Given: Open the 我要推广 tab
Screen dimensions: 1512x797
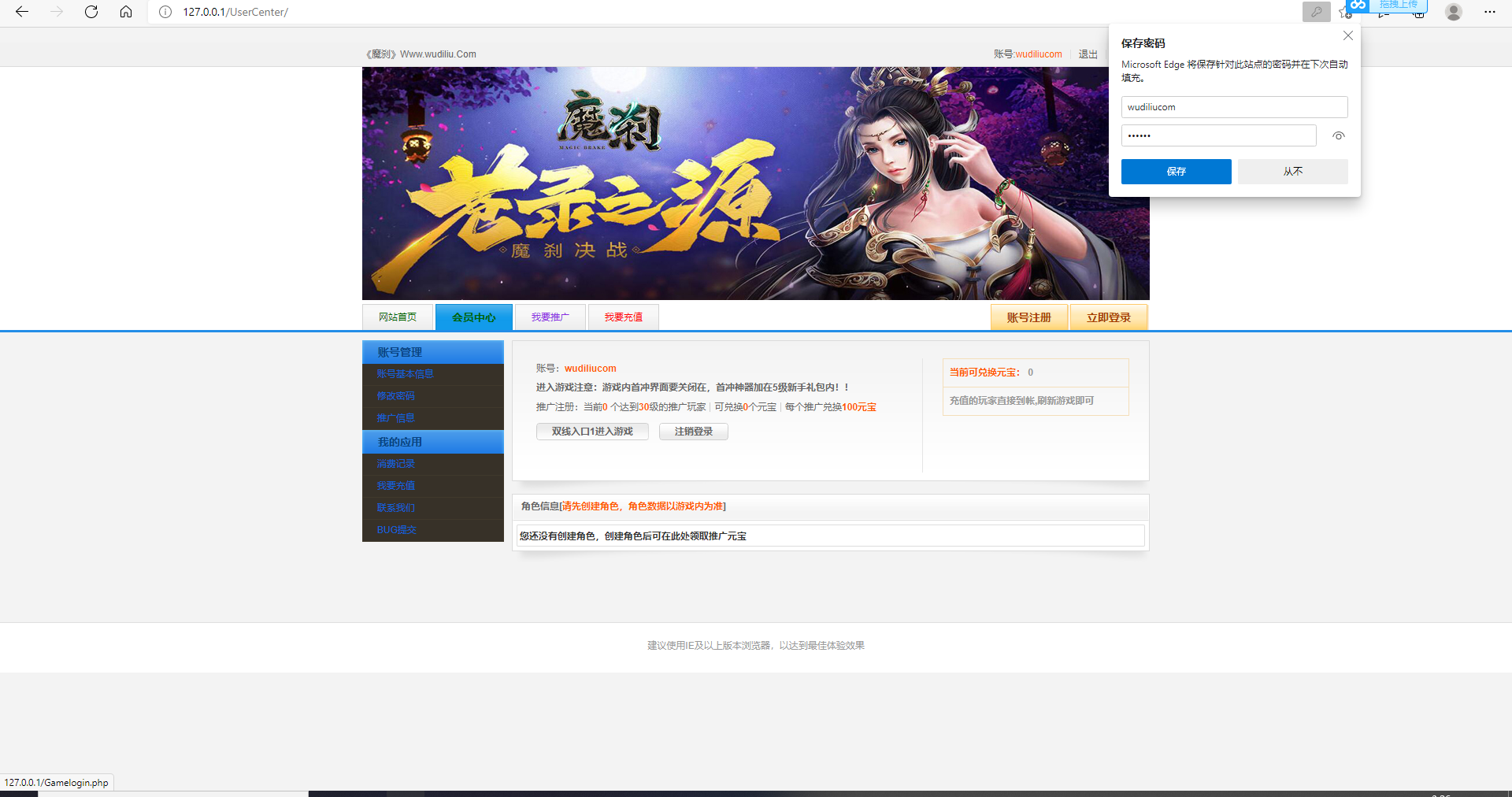Looking at the screenshot, I should 550,317.
